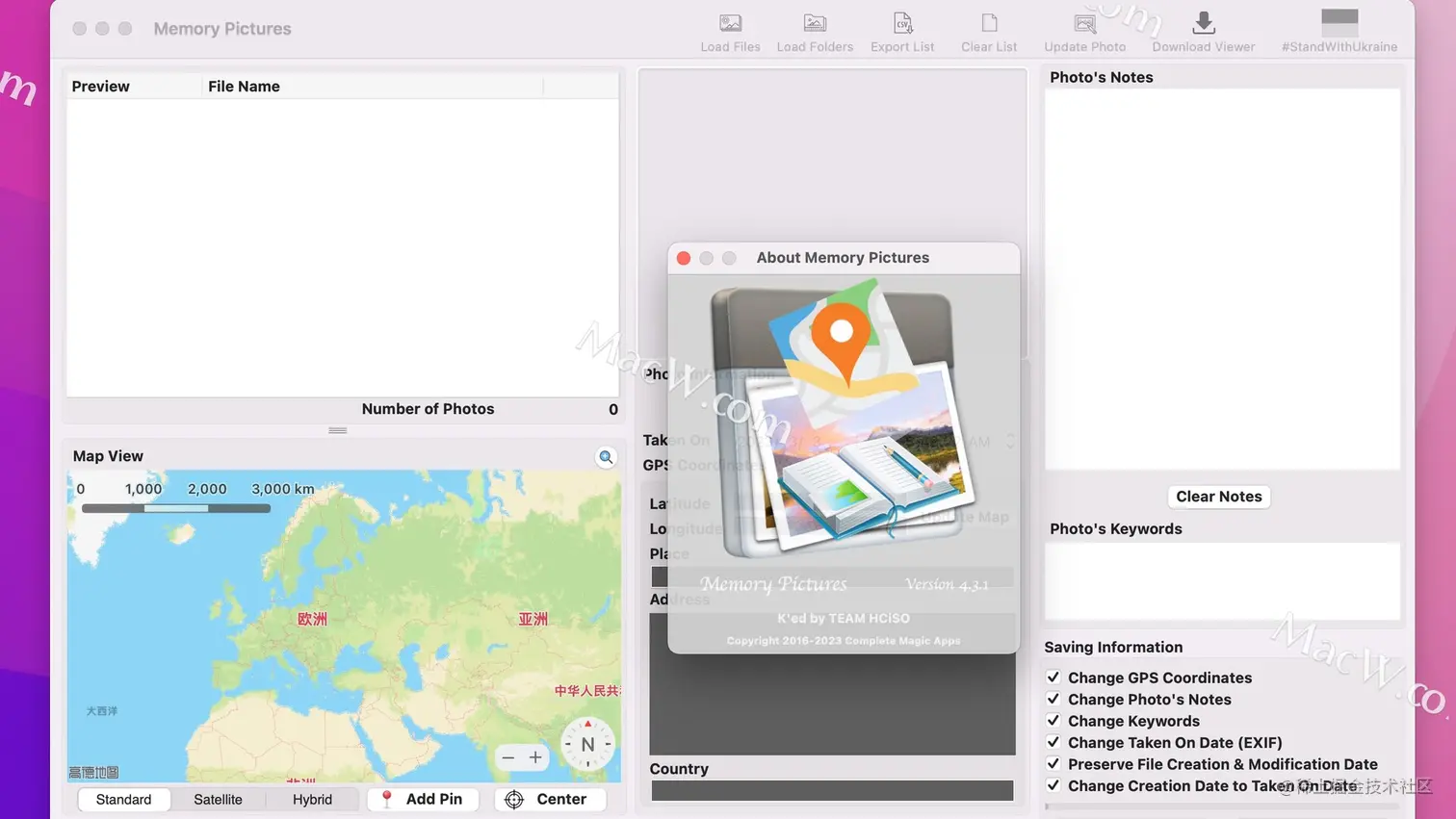Center the map with Center button
The width and height of the screenshot is (1456, 819).
coord(550,799)
